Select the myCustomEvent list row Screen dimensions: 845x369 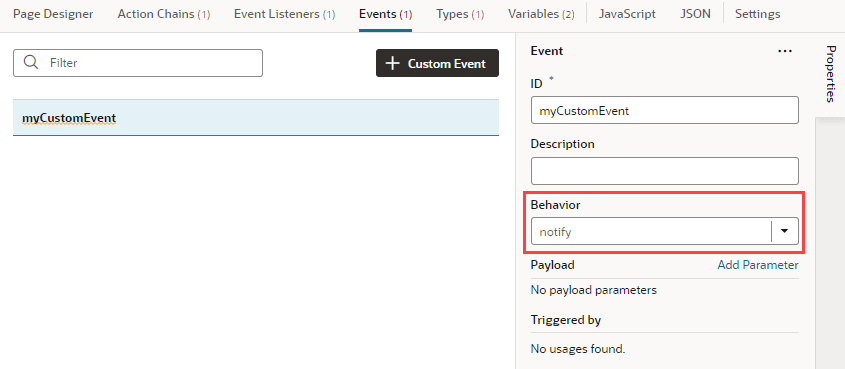pyautogui.click(x=256, y=117)
